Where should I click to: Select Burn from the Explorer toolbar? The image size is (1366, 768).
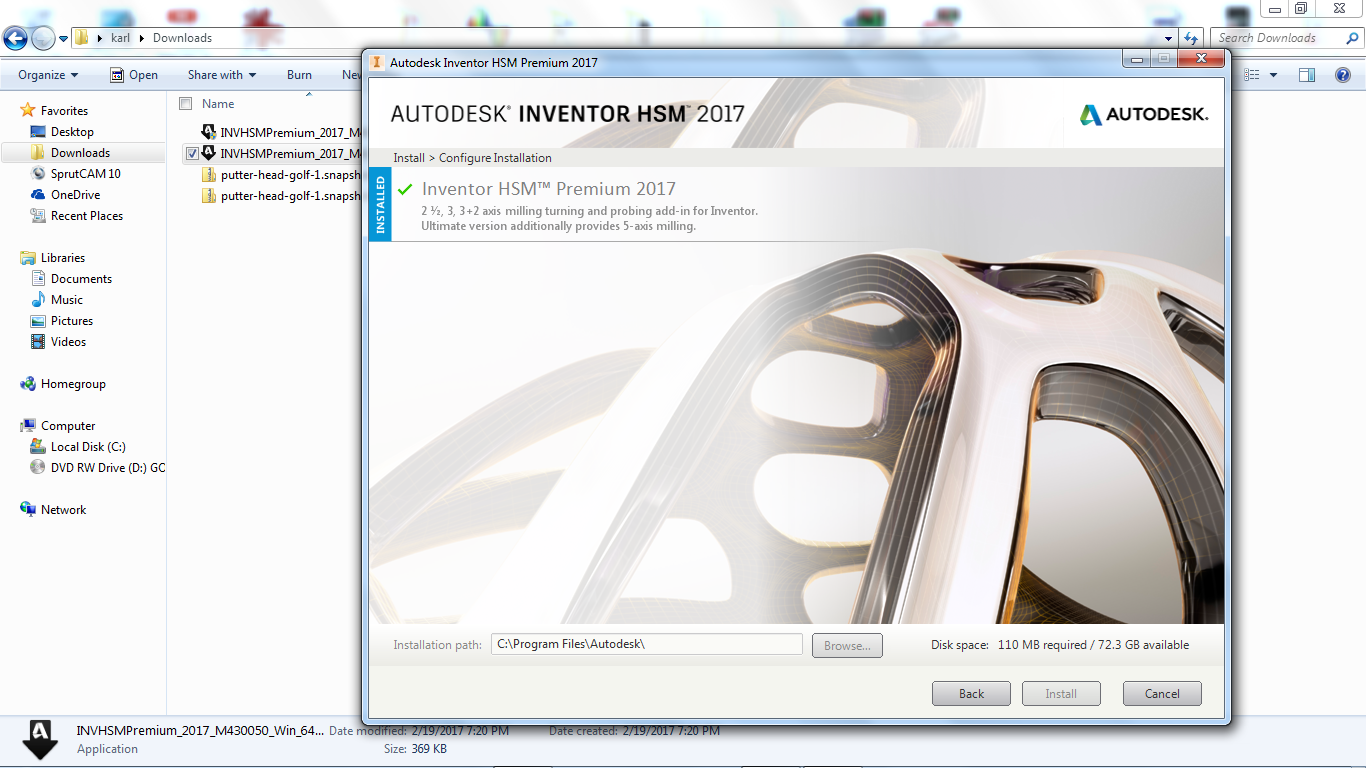click(x=298, y=74)
